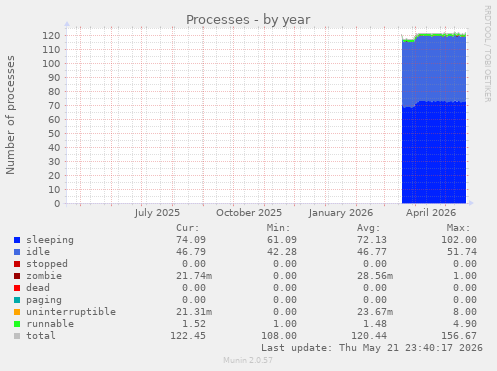Image resolution: width=497 pixels, height=371 pixels.
Task: Click zombie maximum value 1.00
Action: click(465, 276)
